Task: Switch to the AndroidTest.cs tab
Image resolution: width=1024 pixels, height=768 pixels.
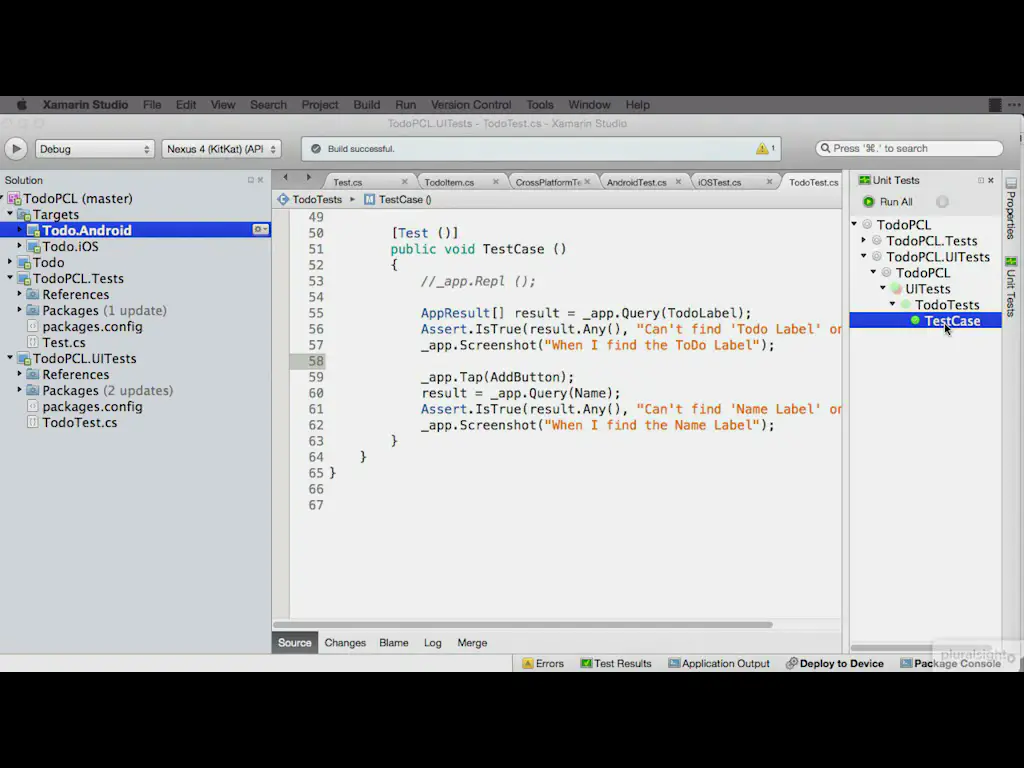Action: click(636, 182)
